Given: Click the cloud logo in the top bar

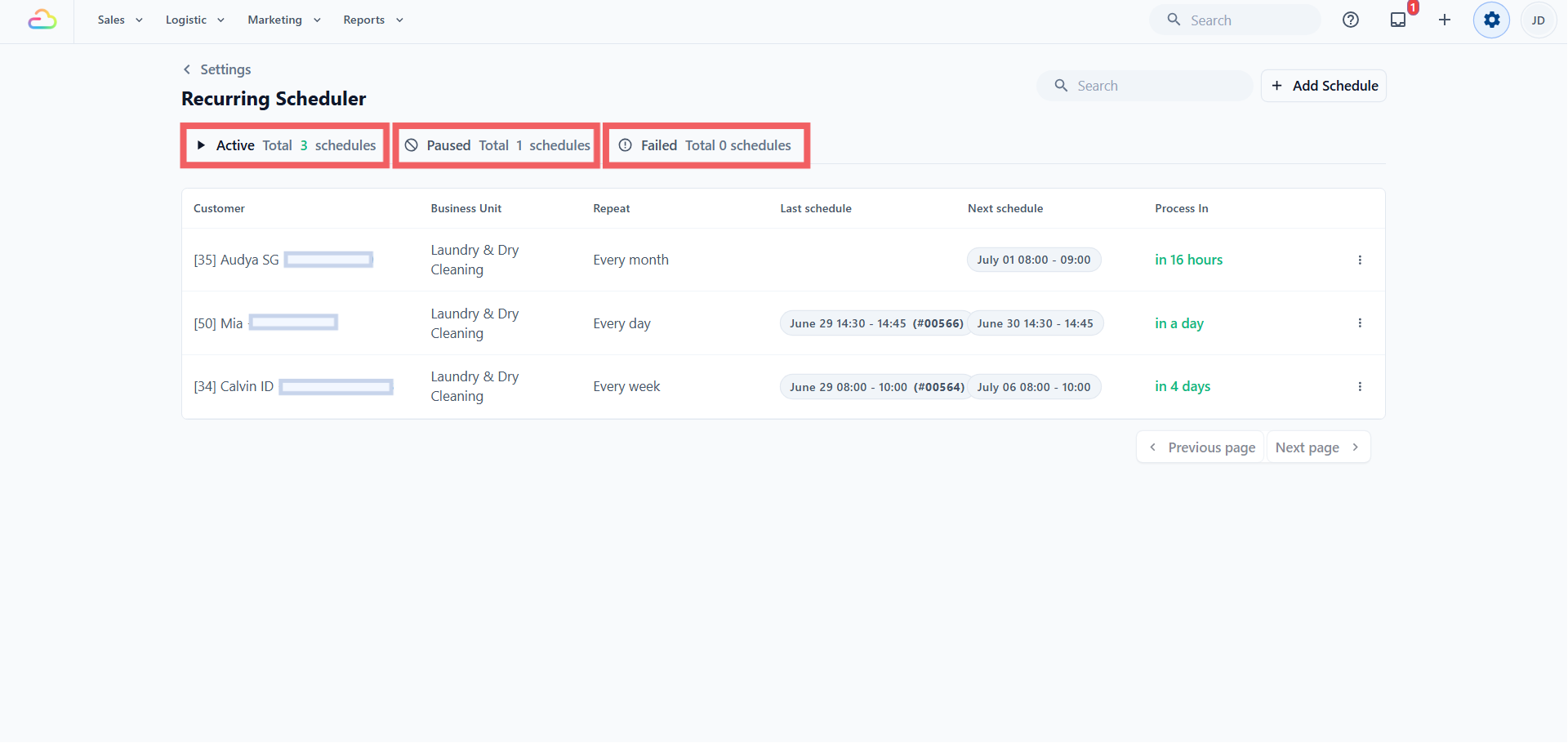Looking at the screenshot, I should (x=42, y=20).
